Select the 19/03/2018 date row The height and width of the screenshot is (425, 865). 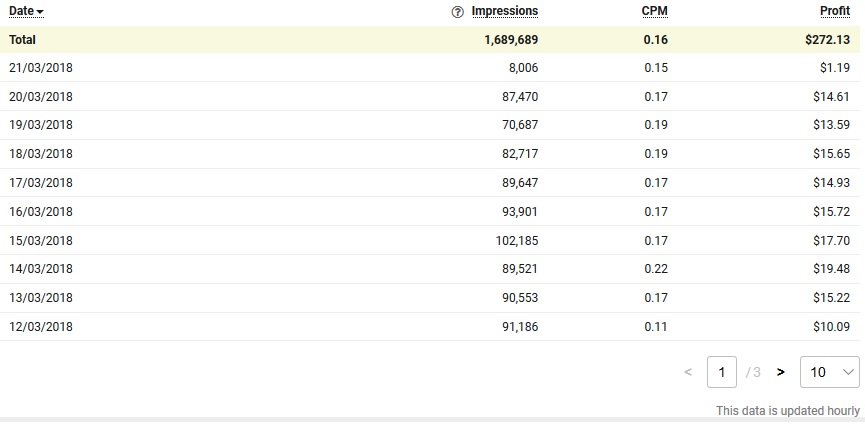[x=41, y=125]
